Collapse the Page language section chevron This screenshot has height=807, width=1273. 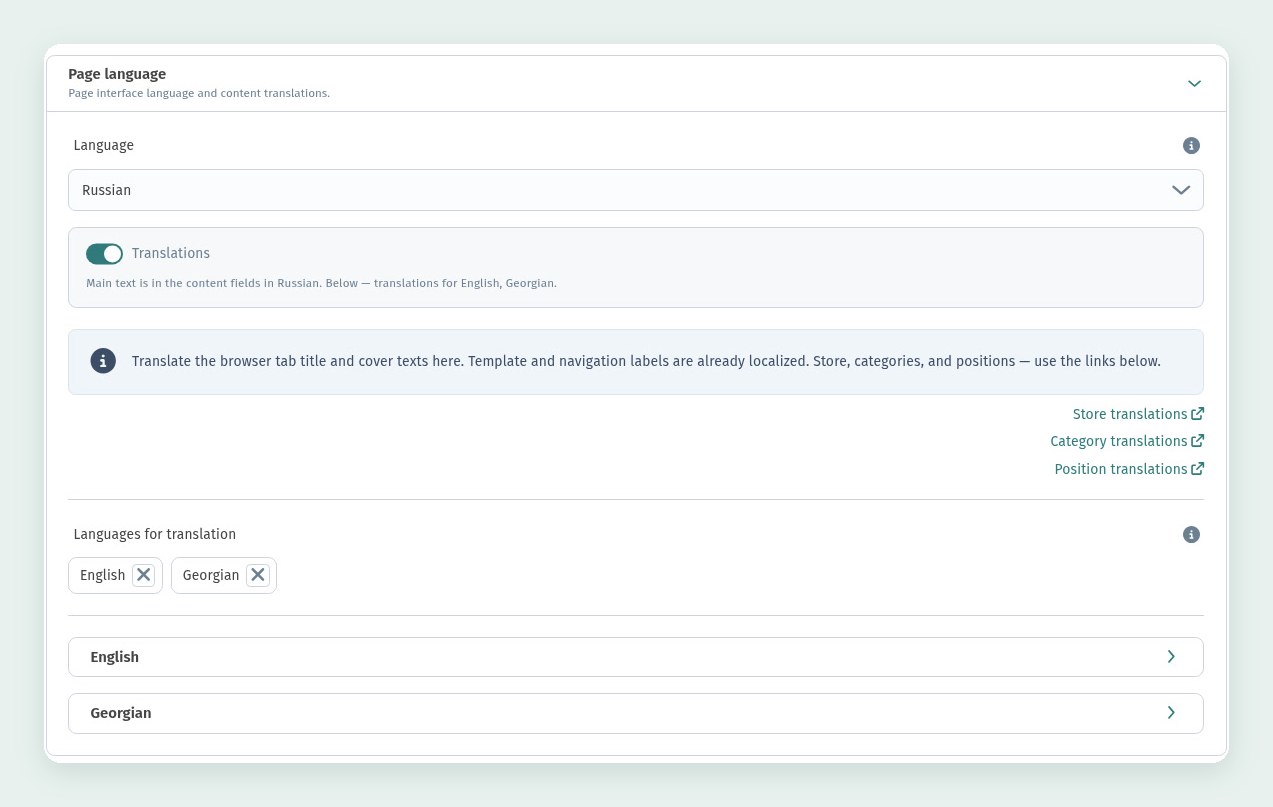(x=1194, y=83)
